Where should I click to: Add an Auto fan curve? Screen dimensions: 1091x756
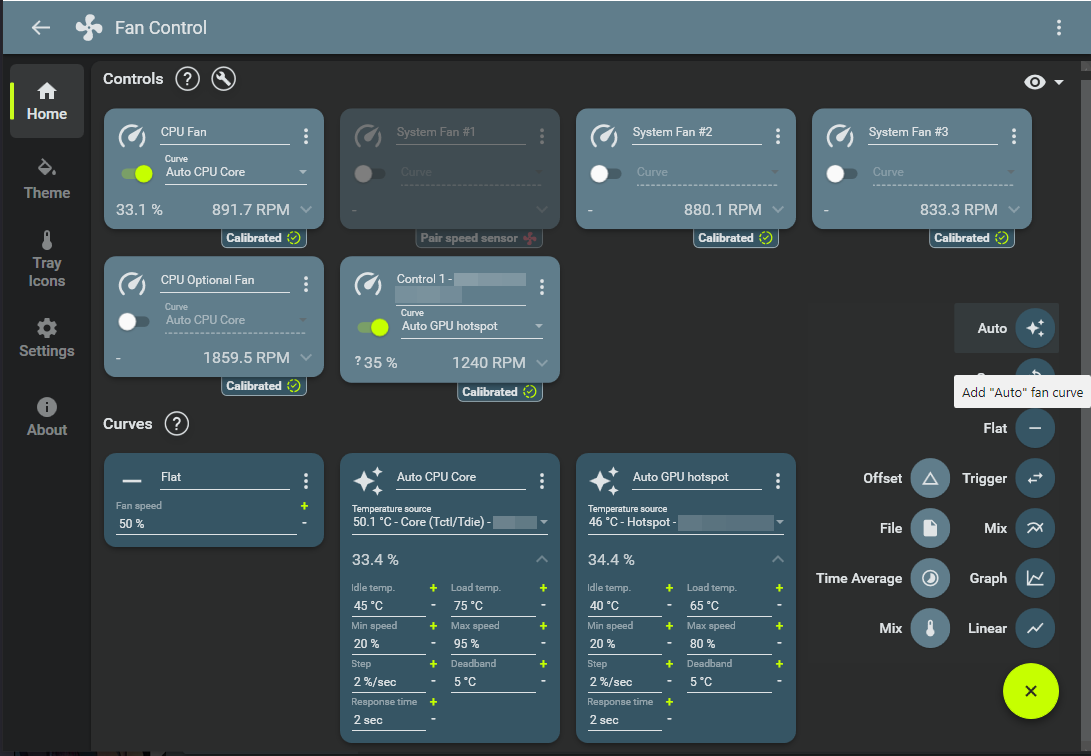pyautogui.click(x=1035, y=328)
